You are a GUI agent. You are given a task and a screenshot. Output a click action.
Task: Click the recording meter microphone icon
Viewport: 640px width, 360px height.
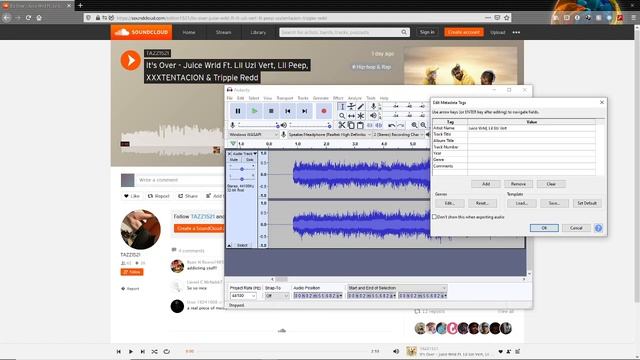click(373, 107)
